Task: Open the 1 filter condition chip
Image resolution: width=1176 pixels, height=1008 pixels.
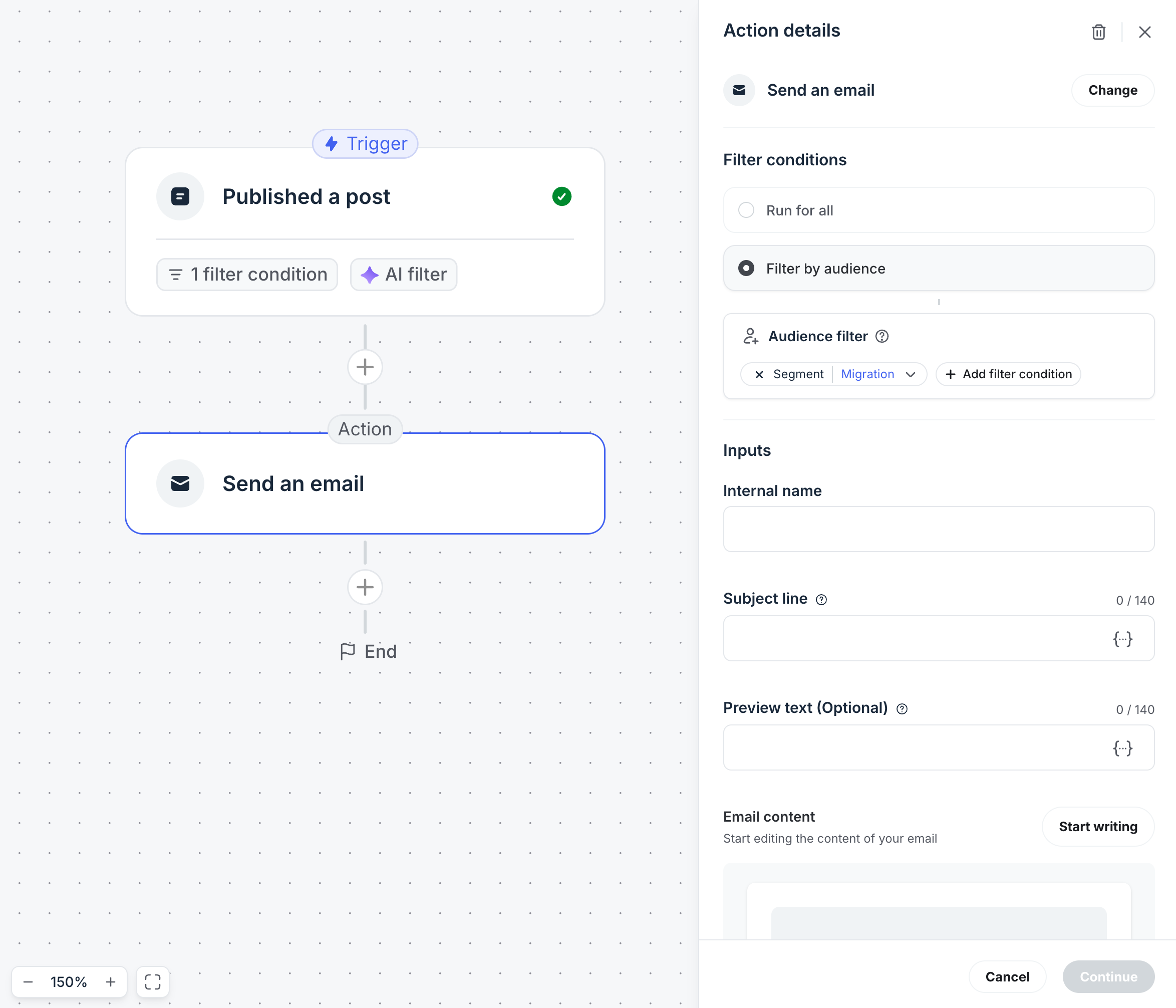Action: [247, 274]
